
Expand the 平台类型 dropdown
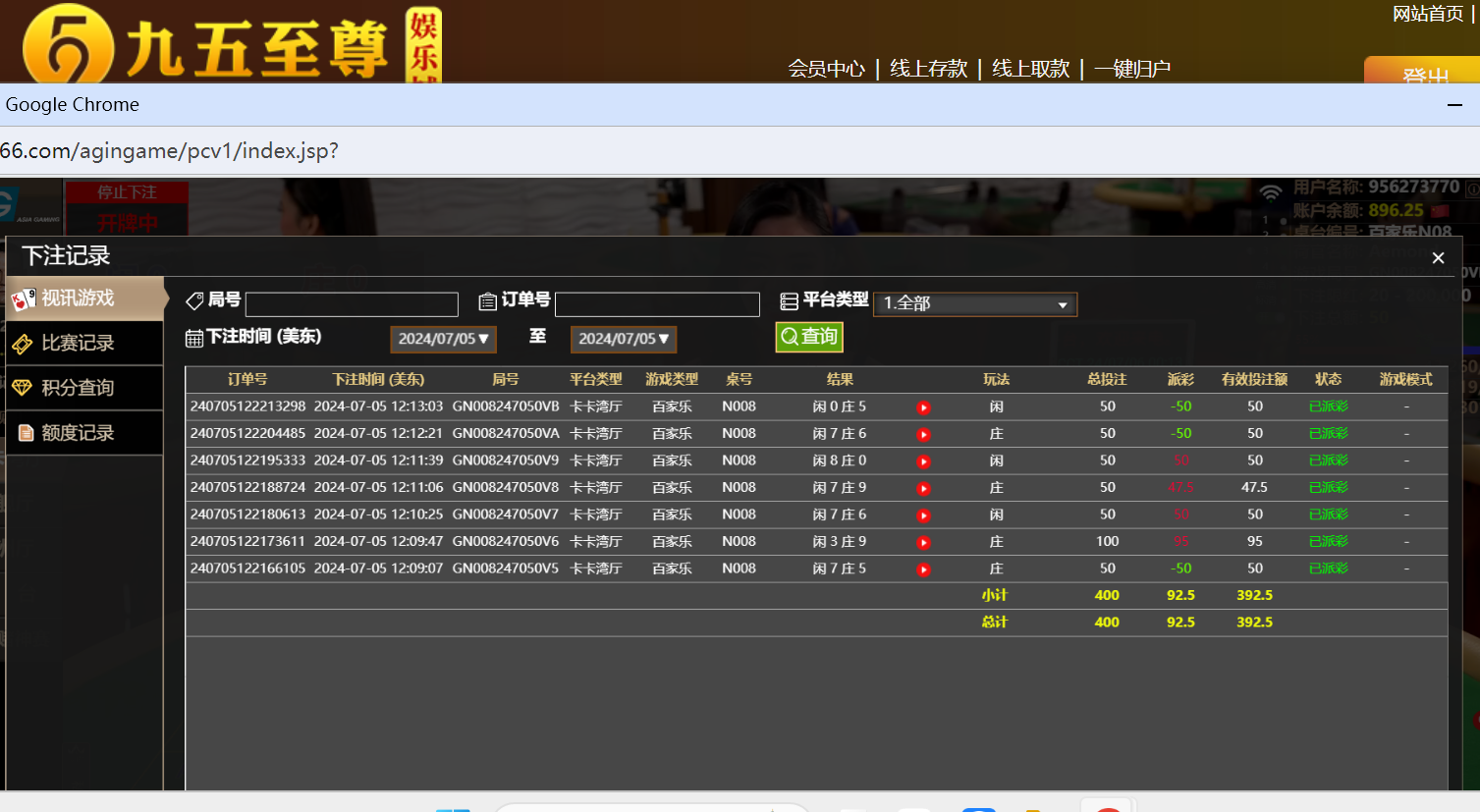pos(975,304)
